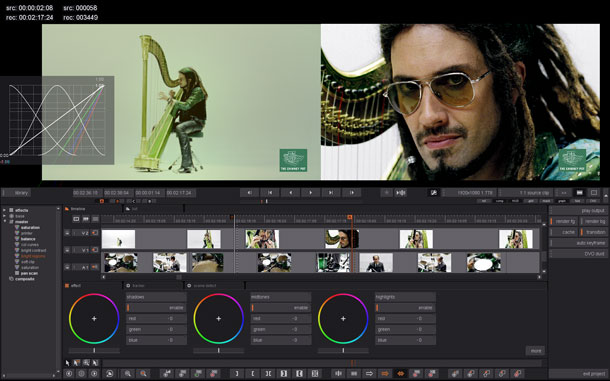610x381 pixels.
Task: Click the single-pane view layout icon
Action: [594, 193]
